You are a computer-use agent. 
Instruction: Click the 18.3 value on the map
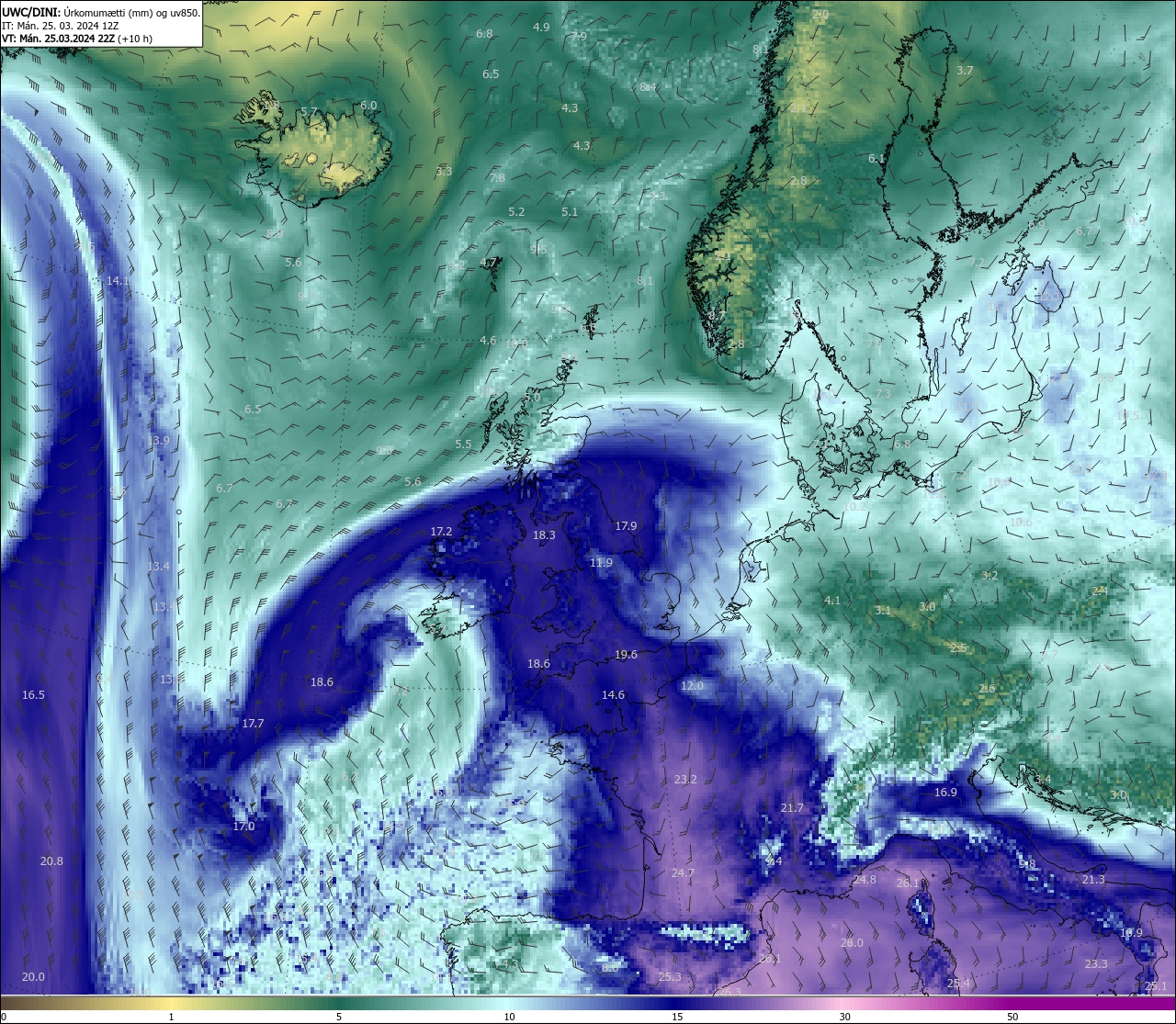[544, 535]
